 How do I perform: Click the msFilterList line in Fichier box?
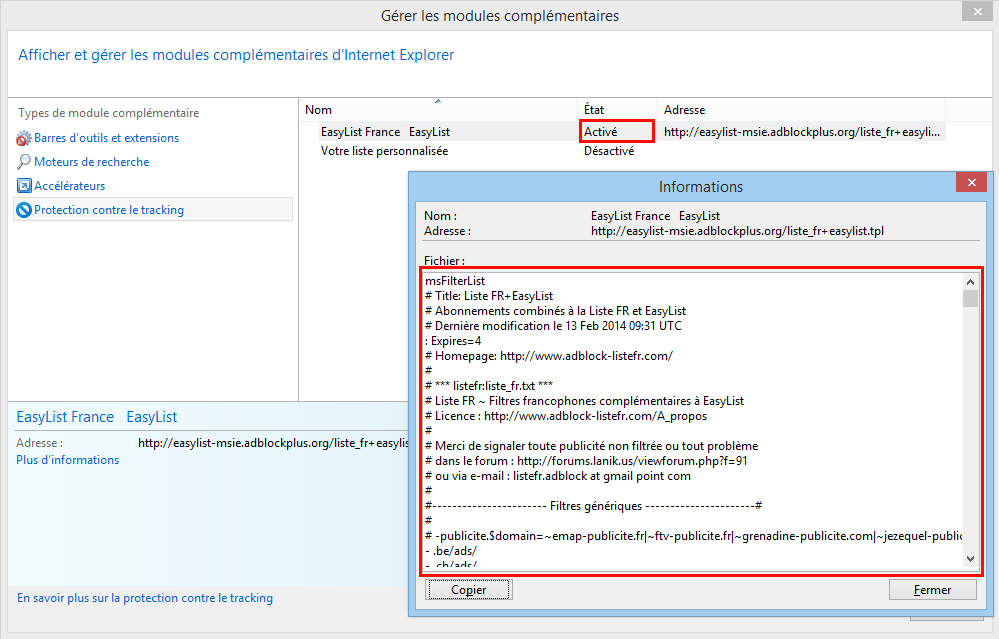pyautogui.click(x=455, y=281)
